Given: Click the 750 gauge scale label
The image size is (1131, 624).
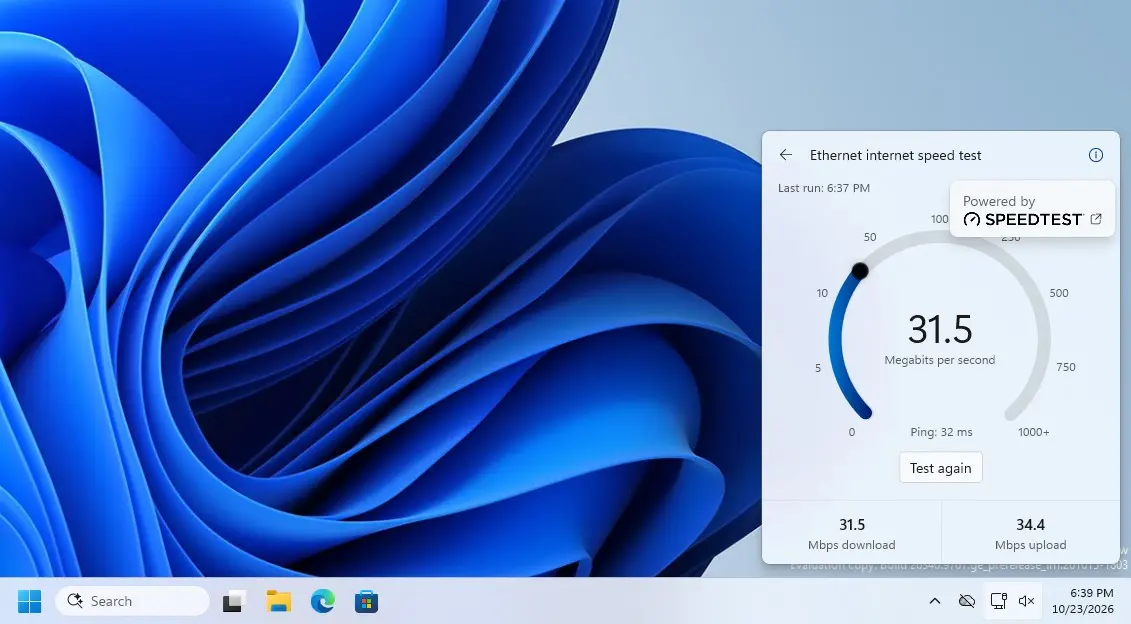Looking at the screenshot, I should tap(1065, 367).
